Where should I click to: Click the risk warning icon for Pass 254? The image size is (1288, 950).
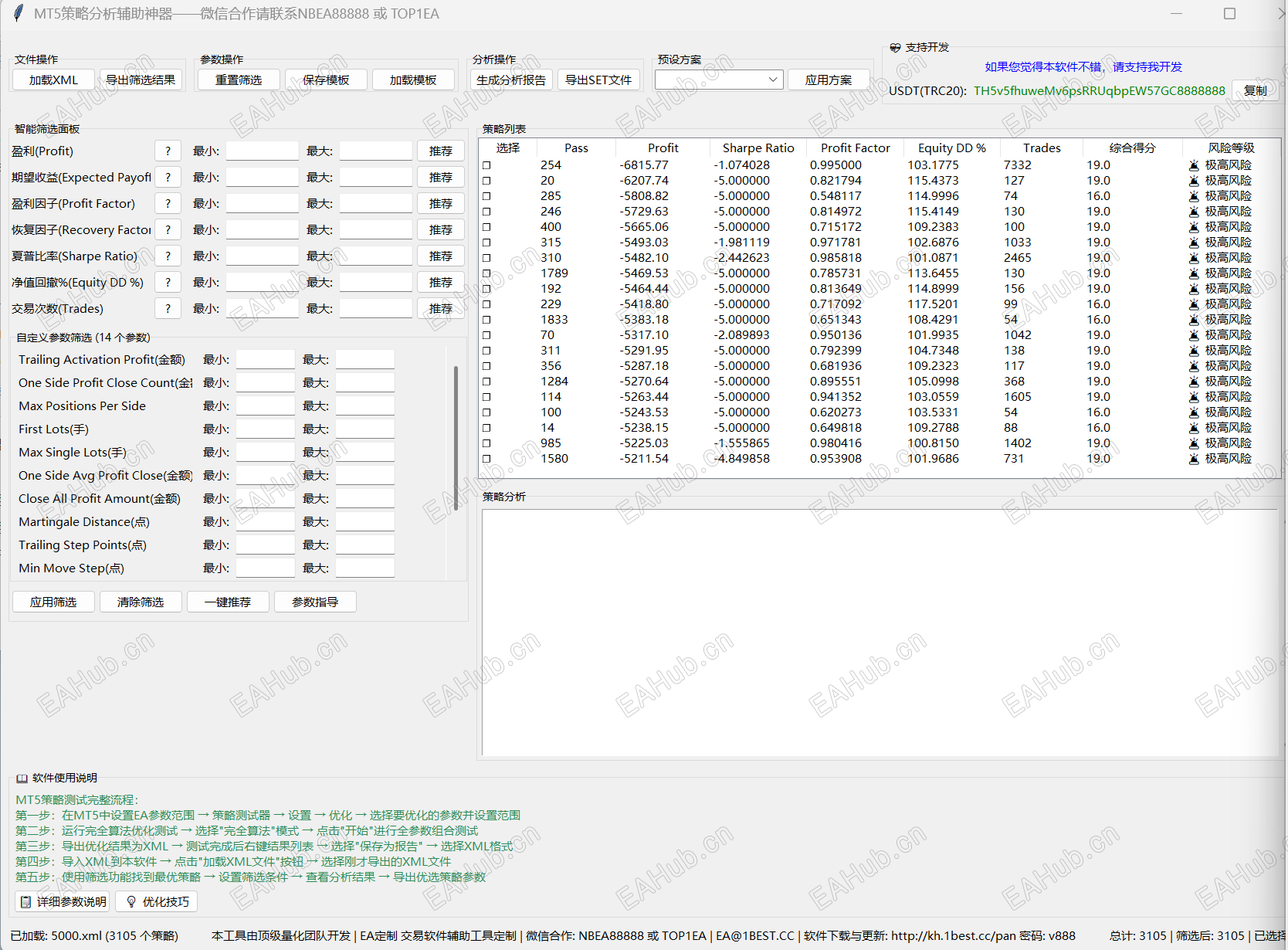[1194, 165]
